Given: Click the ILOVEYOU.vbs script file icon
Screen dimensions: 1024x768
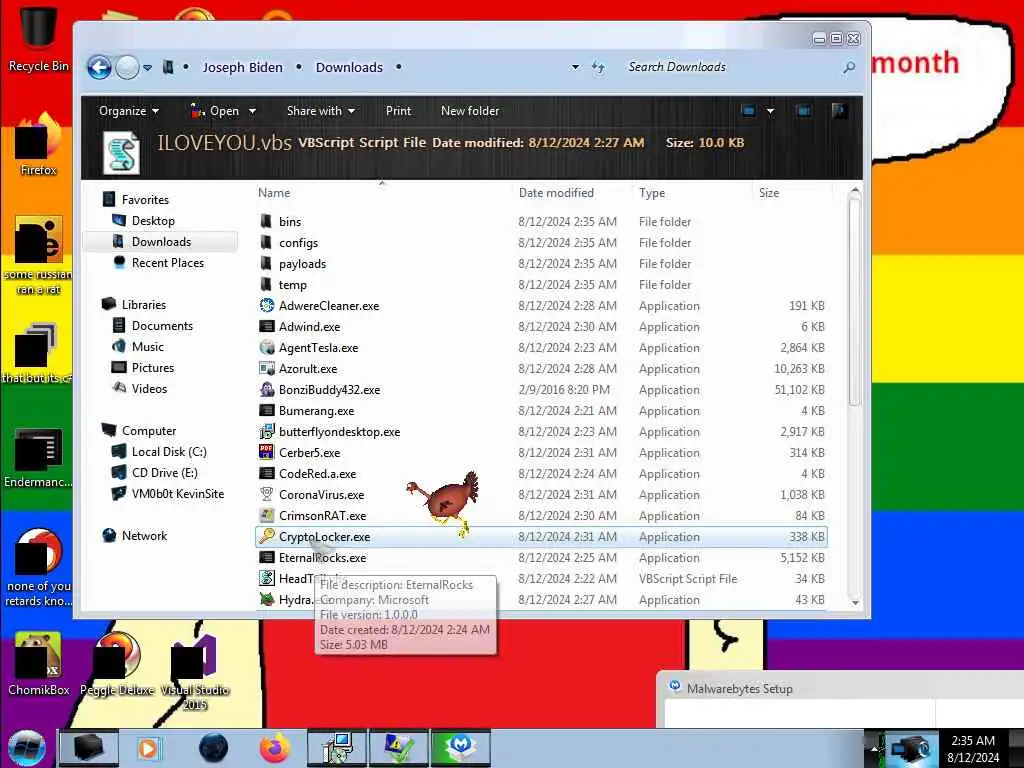Looking at the screenshot, I should coord(121,153).
